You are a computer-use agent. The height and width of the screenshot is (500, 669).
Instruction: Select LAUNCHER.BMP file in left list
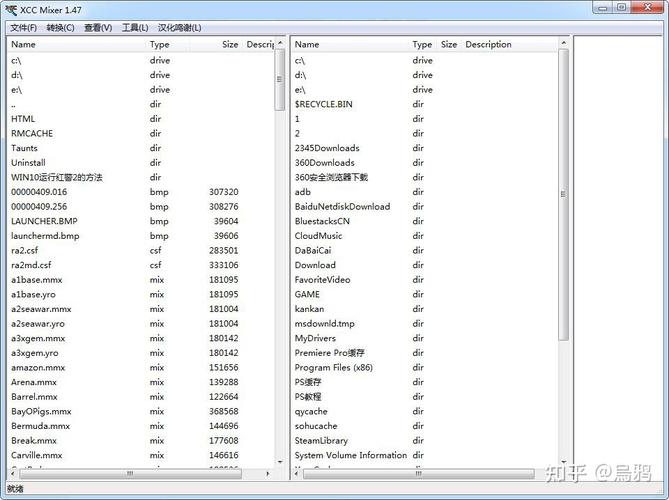tap(44, 221)
